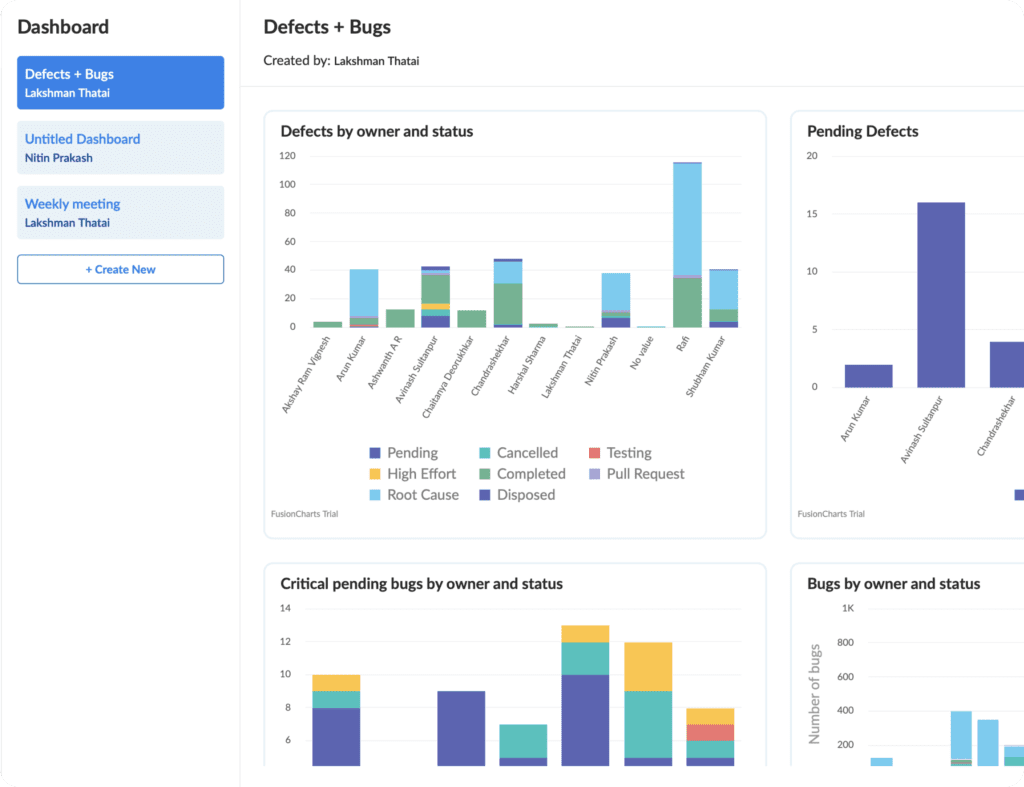
Task: Click the Nitin Prakash bar in Defects chart
Action: pyautogui.click(x=616, y=300)
